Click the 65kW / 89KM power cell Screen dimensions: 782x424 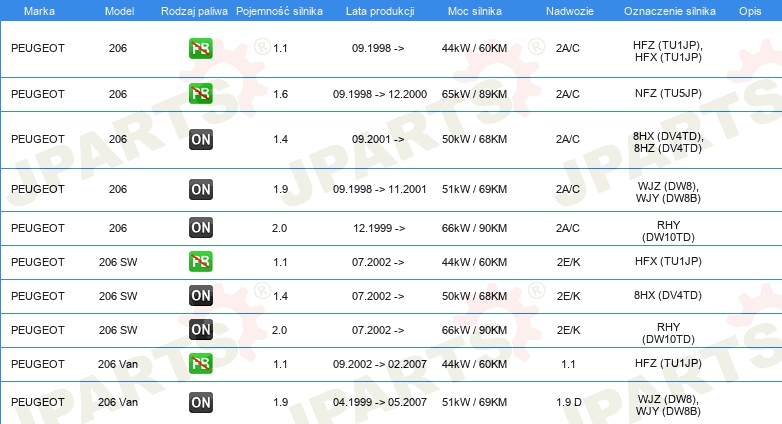474,94
